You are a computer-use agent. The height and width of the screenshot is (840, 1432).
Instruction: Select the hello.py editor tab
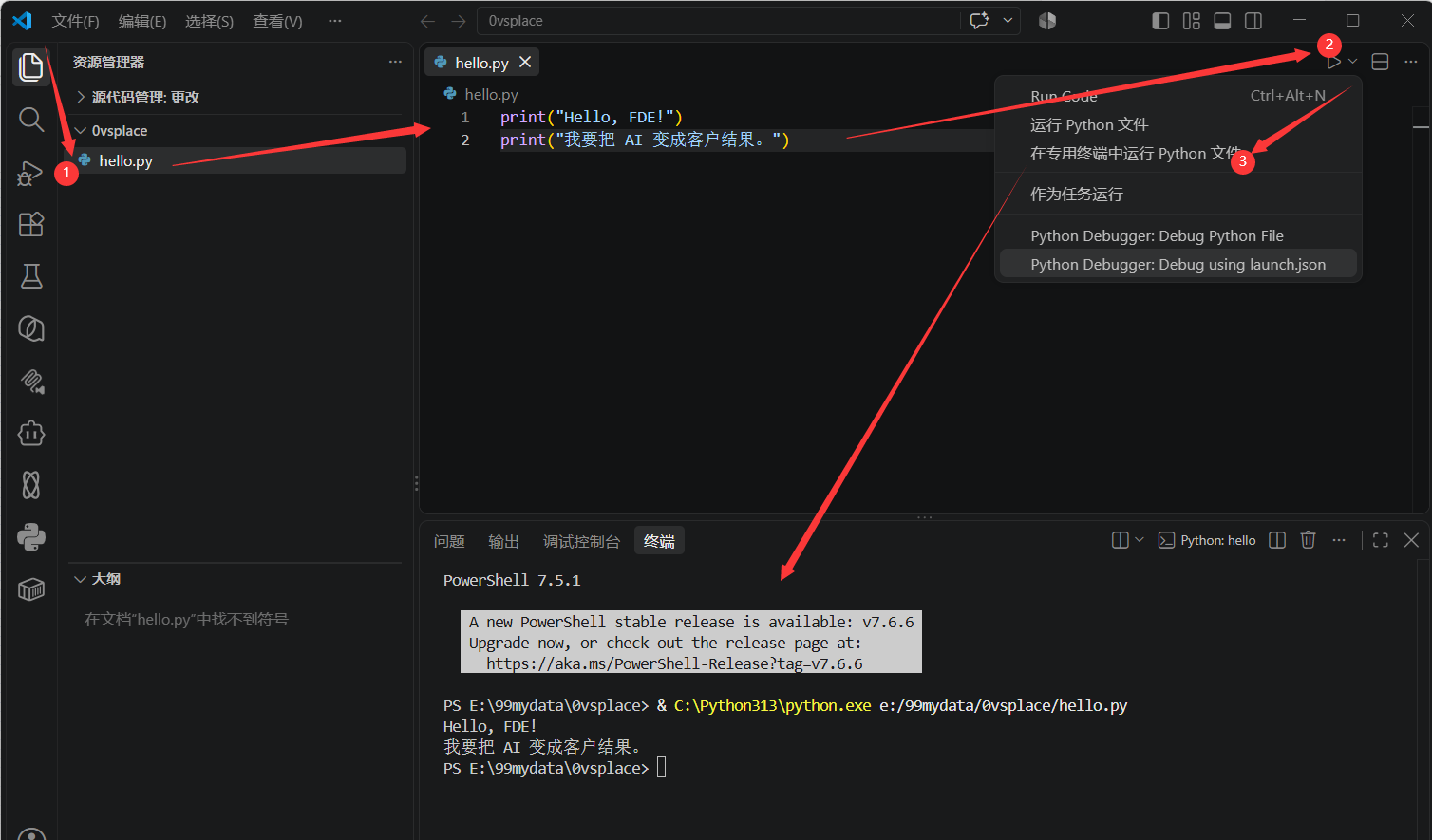(481, 63)
